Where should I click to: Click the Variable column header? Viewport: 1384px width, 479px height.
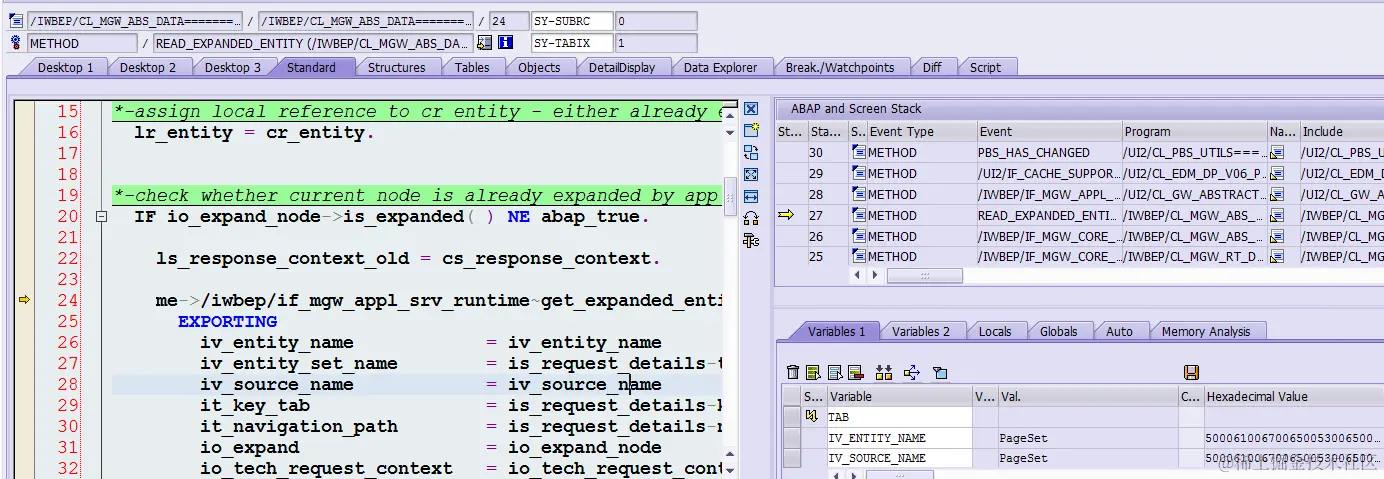[899, 397]
